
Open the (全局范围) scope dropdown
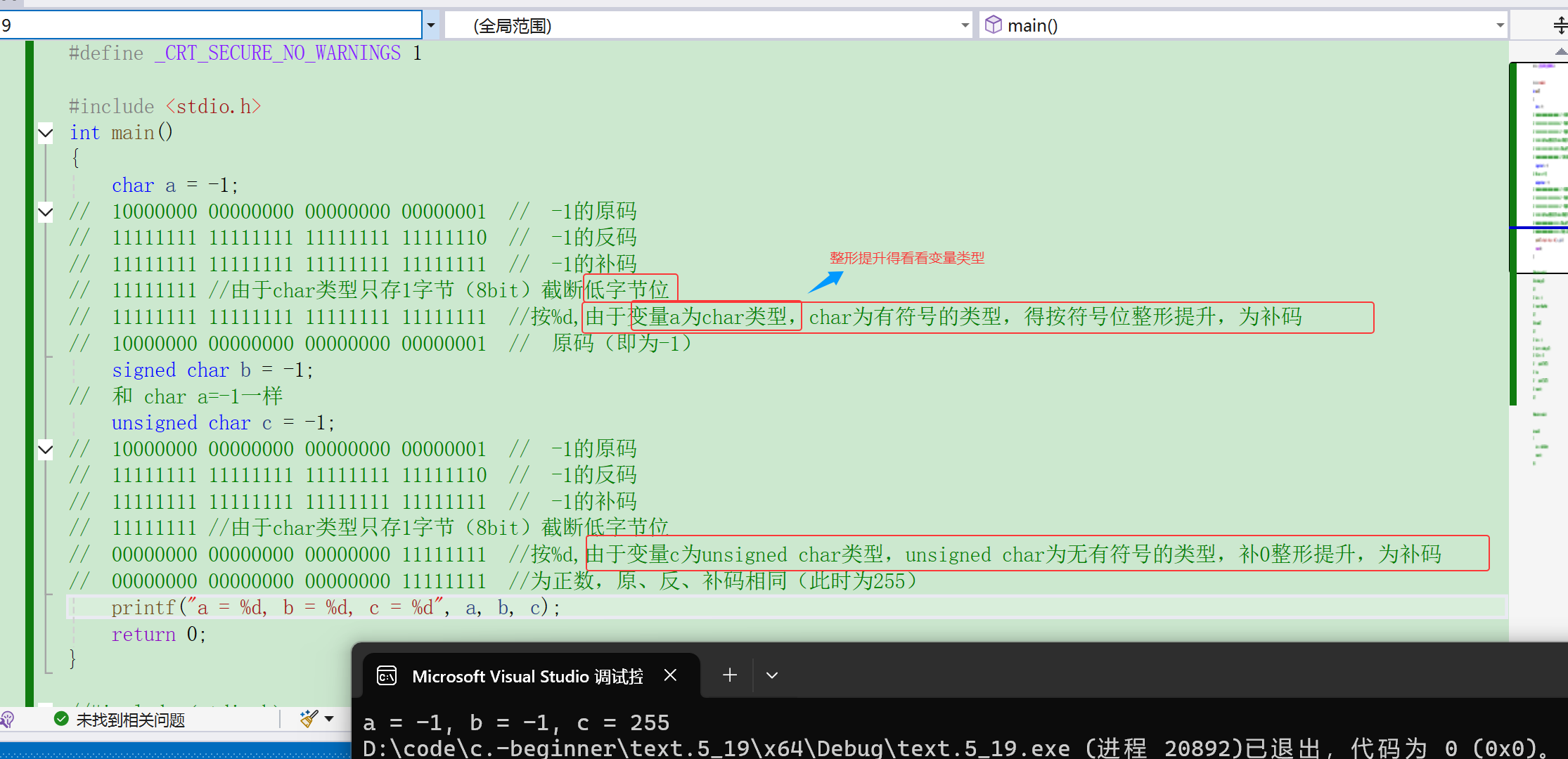click(x=965, y=26)
